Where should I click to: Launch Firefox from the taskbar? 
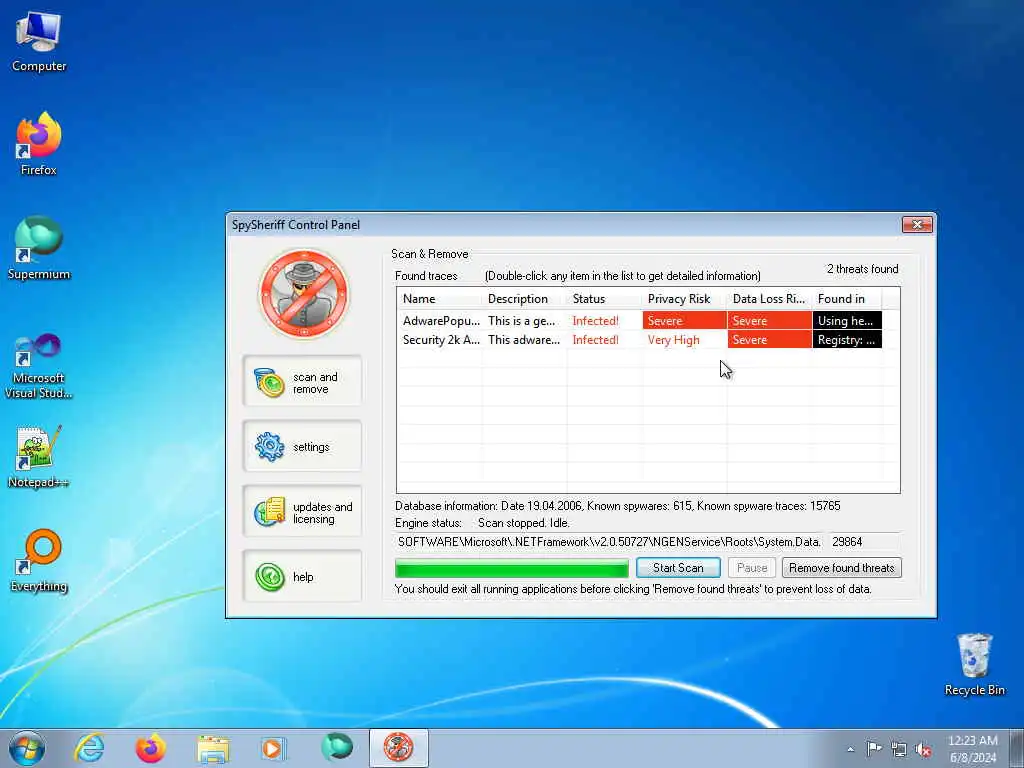click(x=150, y=748)
